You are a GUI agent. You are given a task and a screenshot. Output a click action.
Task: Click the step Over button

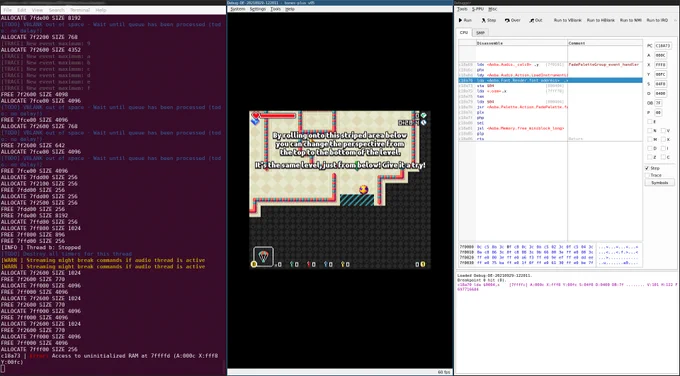512,20
